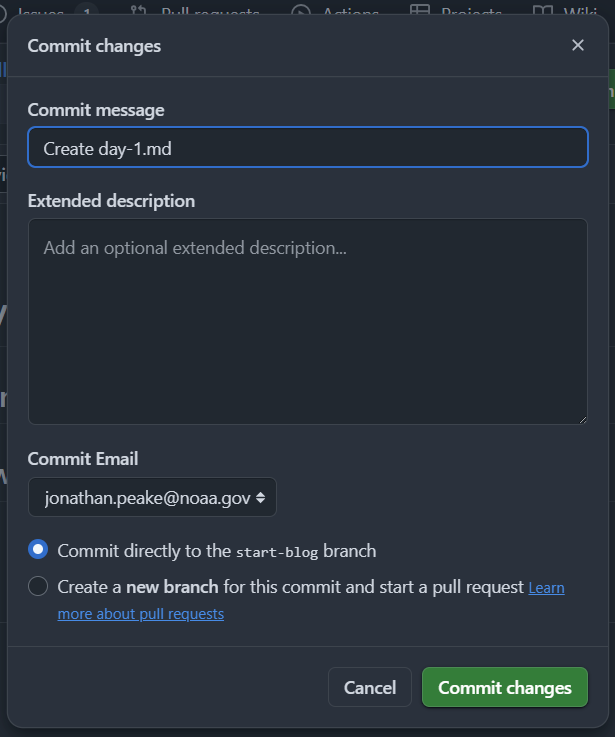Screen dimensions: 615x737
Task: Click the green Commit changes button
Action: click(x=505, y=687)
